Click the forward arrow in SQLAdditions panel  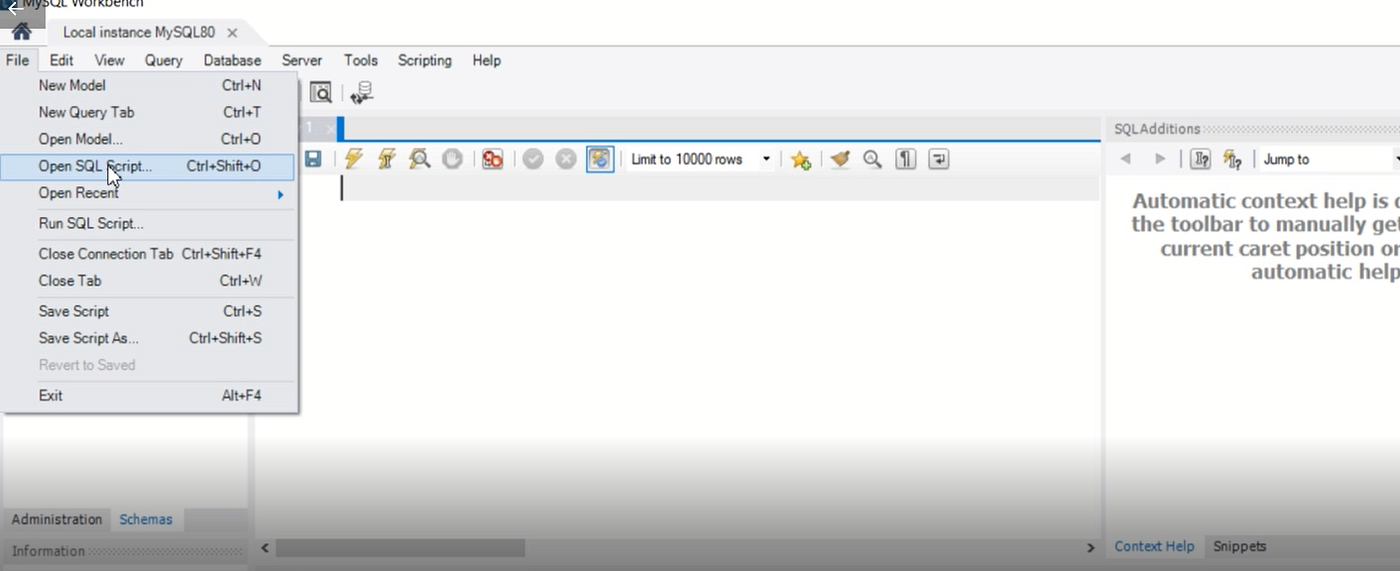[1160, 159]
